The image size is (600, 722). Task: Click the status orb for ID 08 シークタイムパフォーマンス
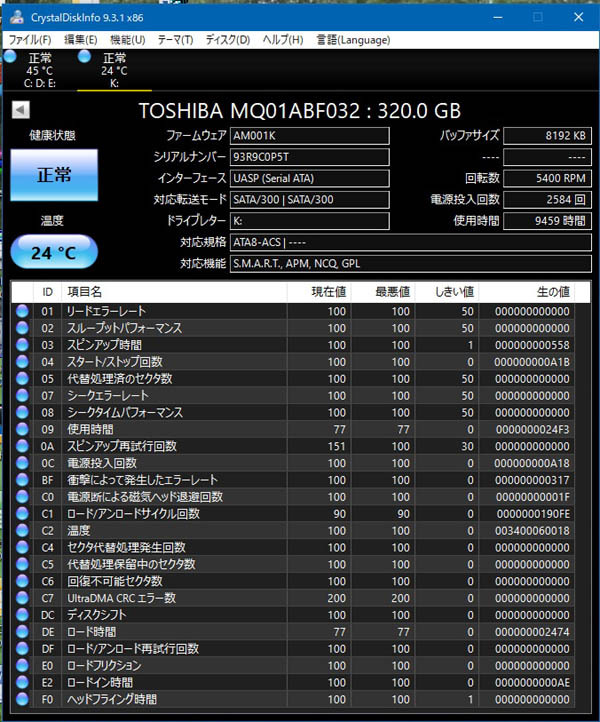pyautogui.click(x=22, y=413)
